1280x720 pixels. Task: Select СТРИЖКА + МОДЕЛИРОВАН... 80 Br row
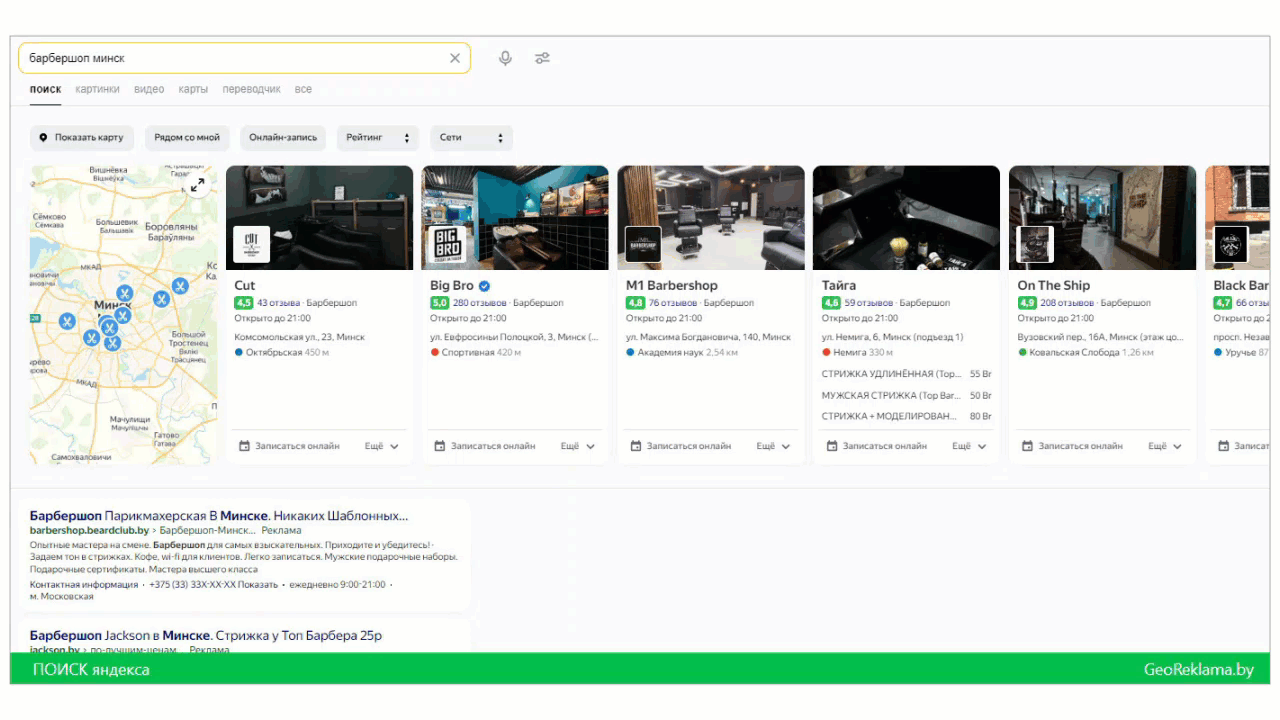pyautogui.click(x=906, y=416)
